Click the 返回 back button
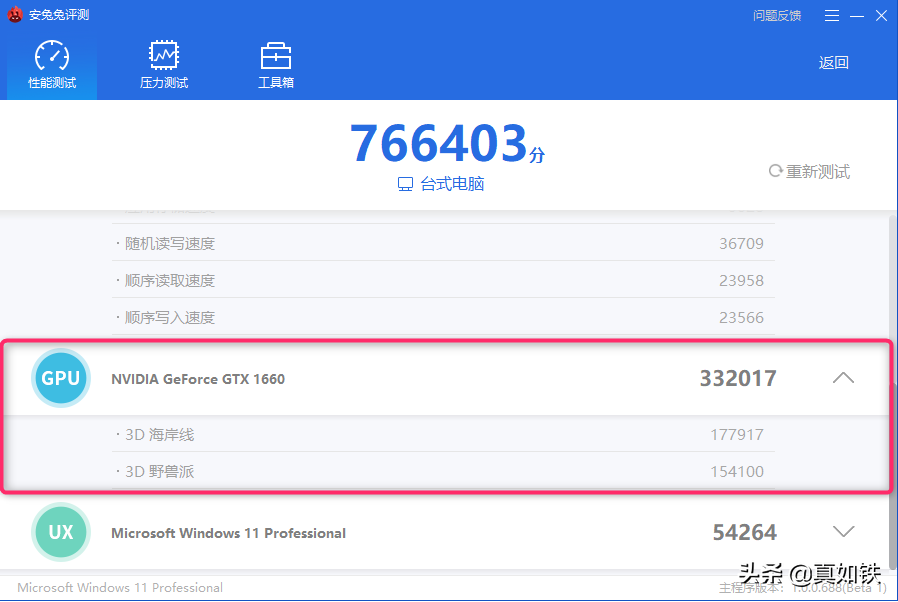 [x=833, y=63]
